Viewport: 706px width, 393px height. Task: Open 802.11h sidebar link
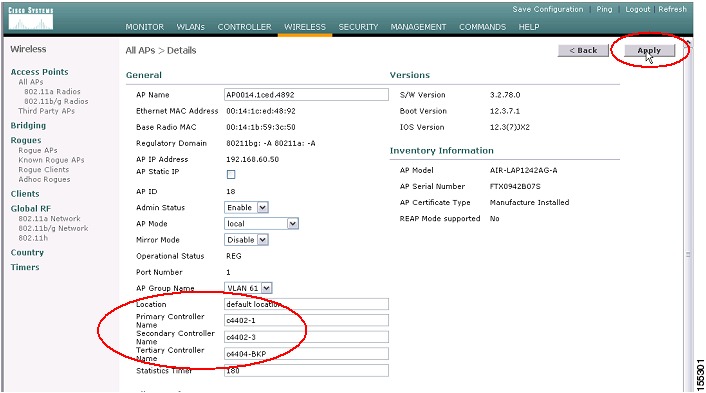point(33,238)
